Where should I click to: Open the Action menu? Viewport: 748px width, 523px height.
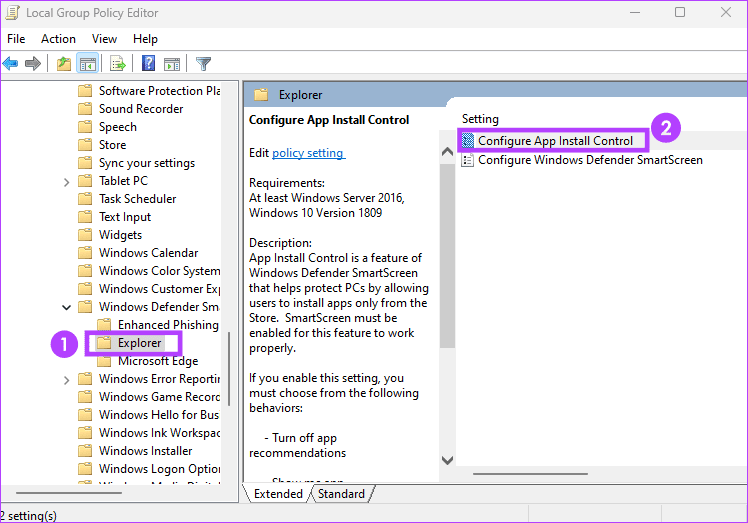(58, 38)
